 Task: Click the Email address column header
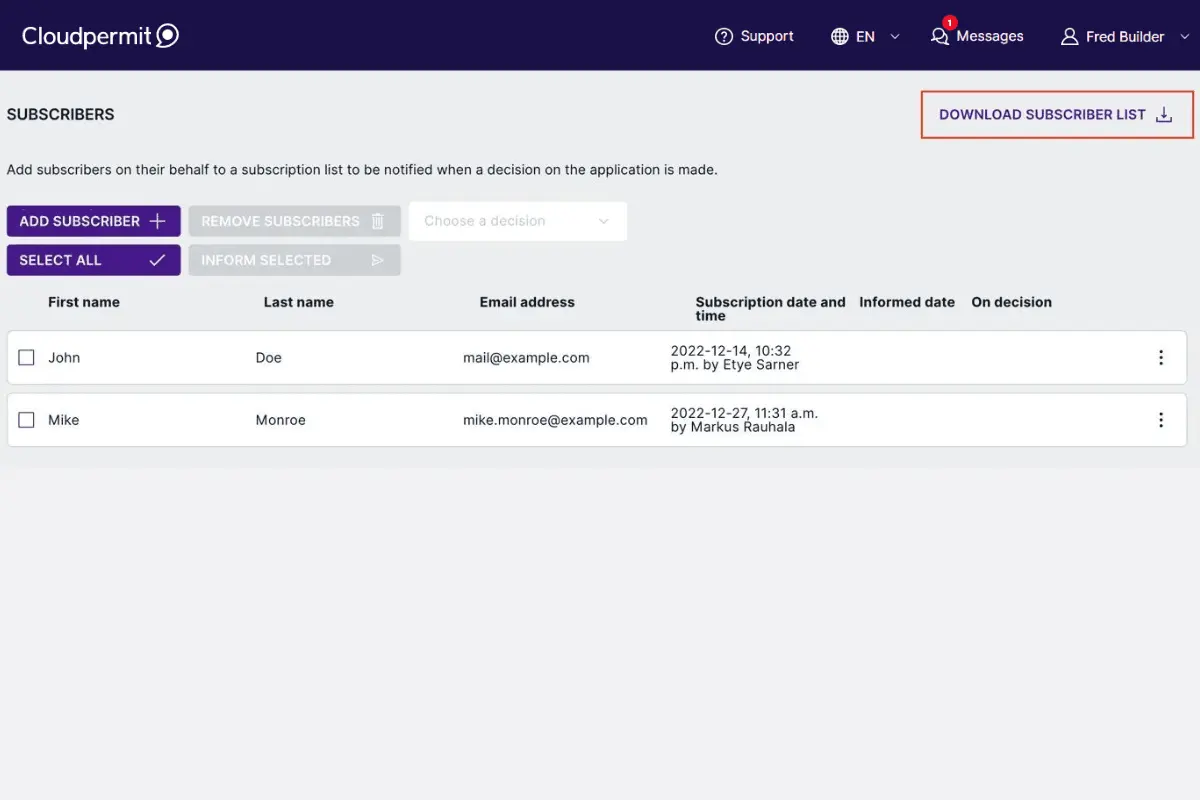pyautogui.click(x=527, y=302)
